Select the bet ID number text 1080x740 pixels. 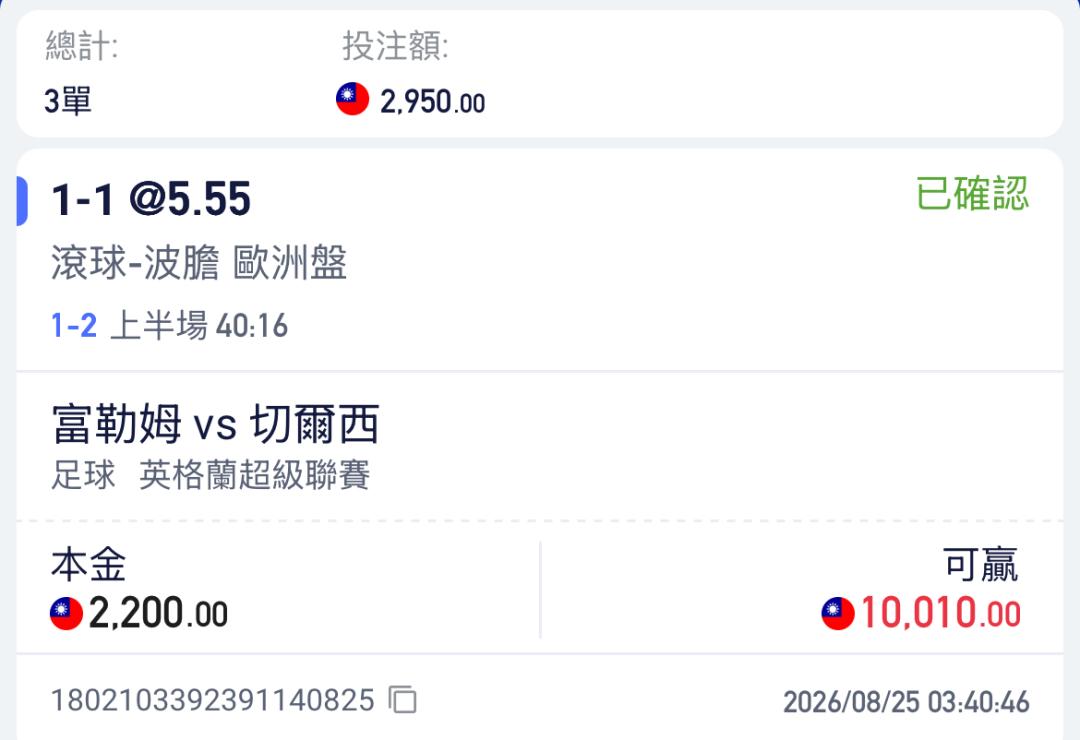pyautogui.click(x=213, y=700)
